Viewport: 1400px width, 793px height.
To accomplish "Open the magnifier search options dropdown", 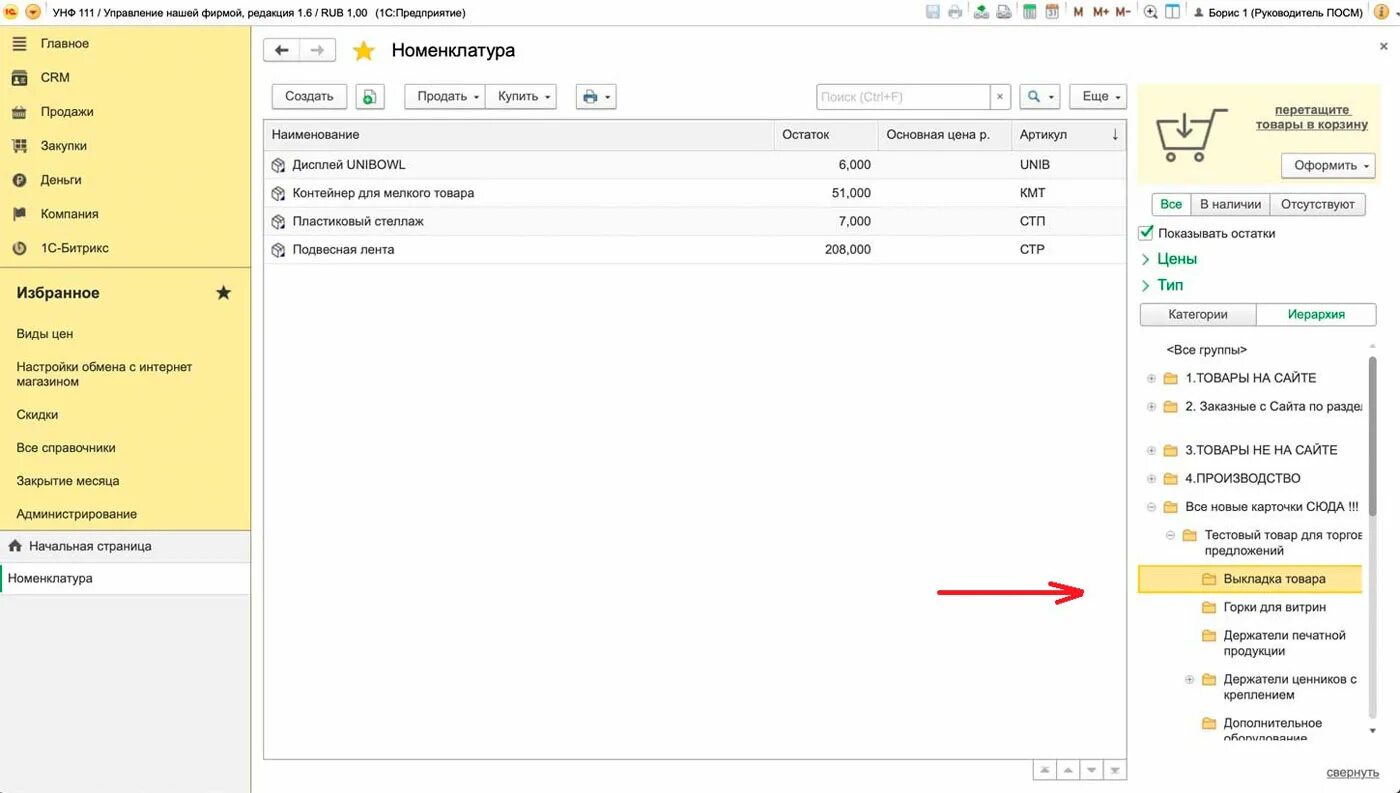I will tap(1040, 96).
